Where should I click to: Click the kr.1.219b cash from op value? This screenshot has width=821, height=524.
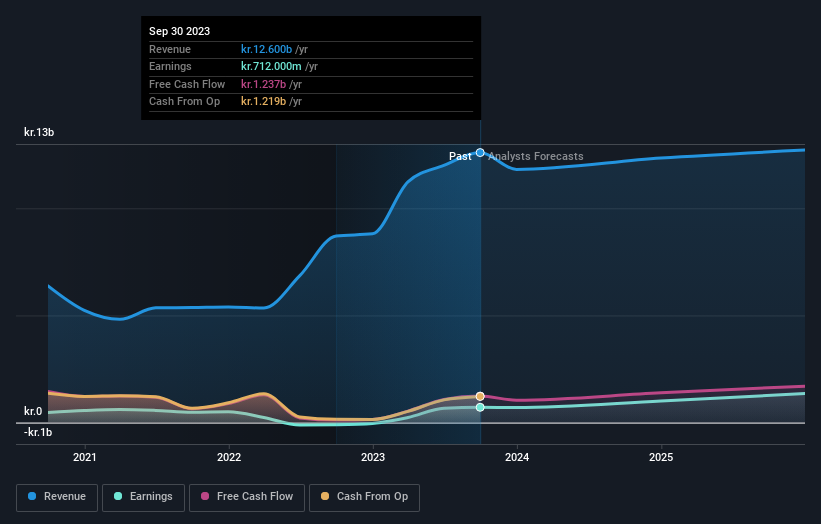(x=263, y=102)
